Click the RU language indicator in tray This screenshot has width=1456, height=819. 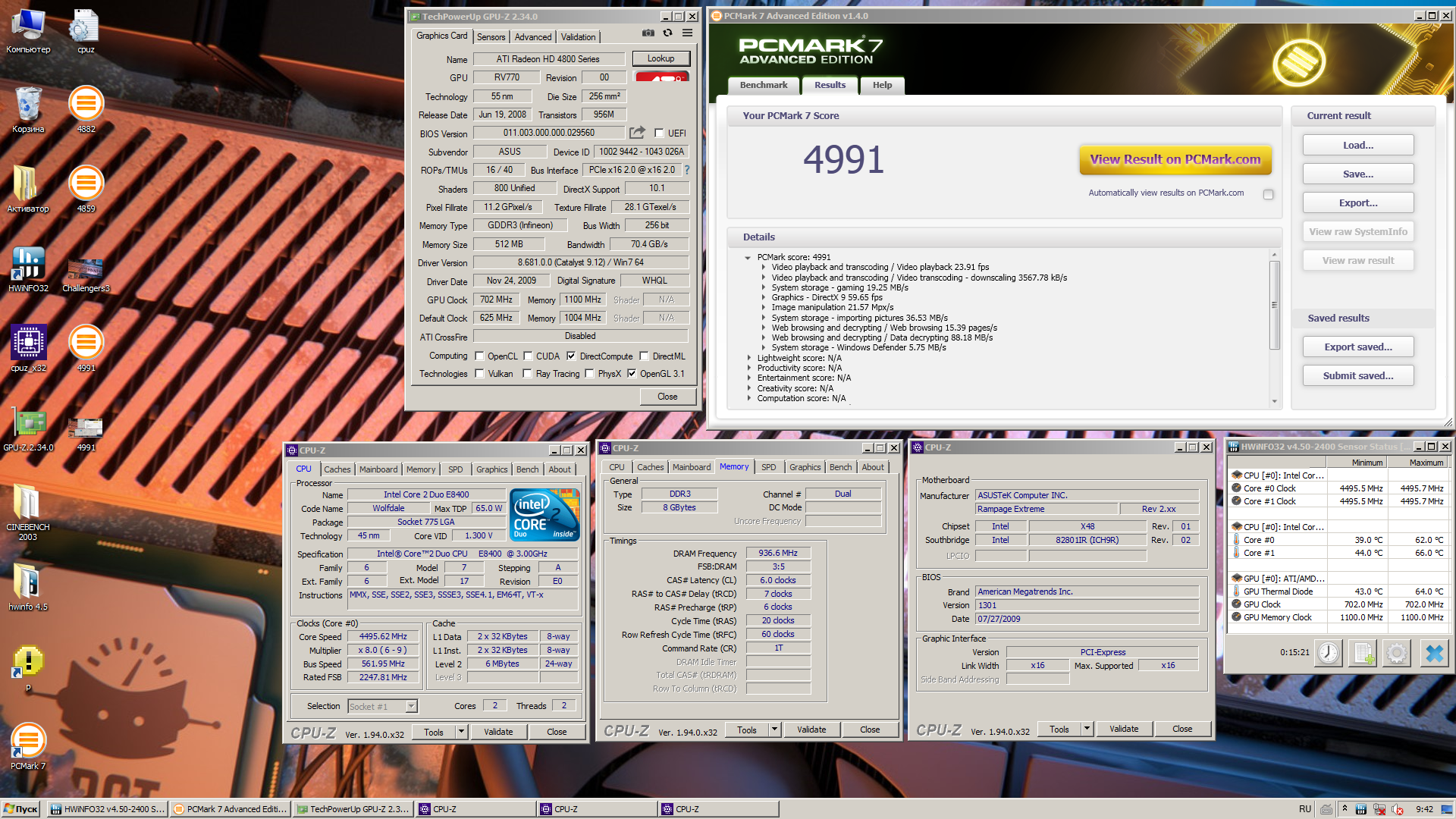(1304, 809)
